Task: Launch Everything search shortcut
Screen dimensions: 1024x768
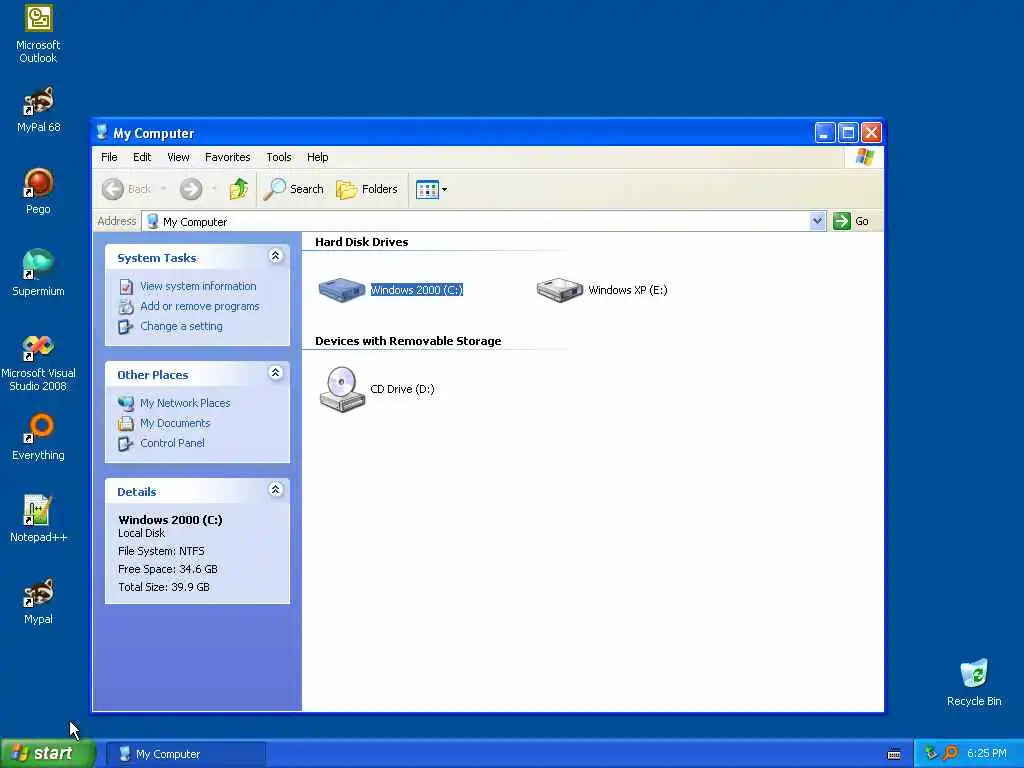Action: 38,437
